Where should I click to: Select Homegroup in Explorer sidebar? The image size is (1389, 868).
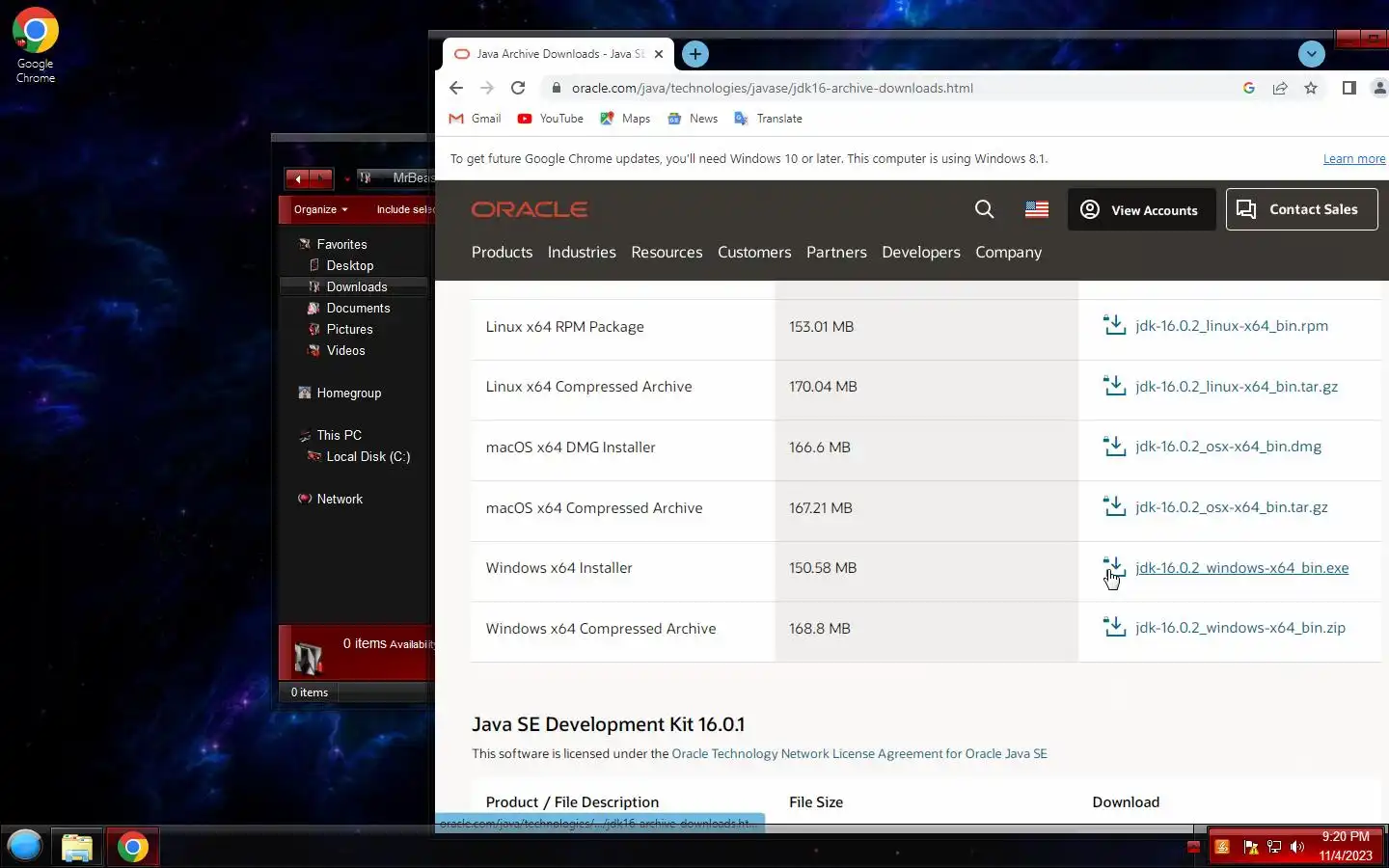340,393
